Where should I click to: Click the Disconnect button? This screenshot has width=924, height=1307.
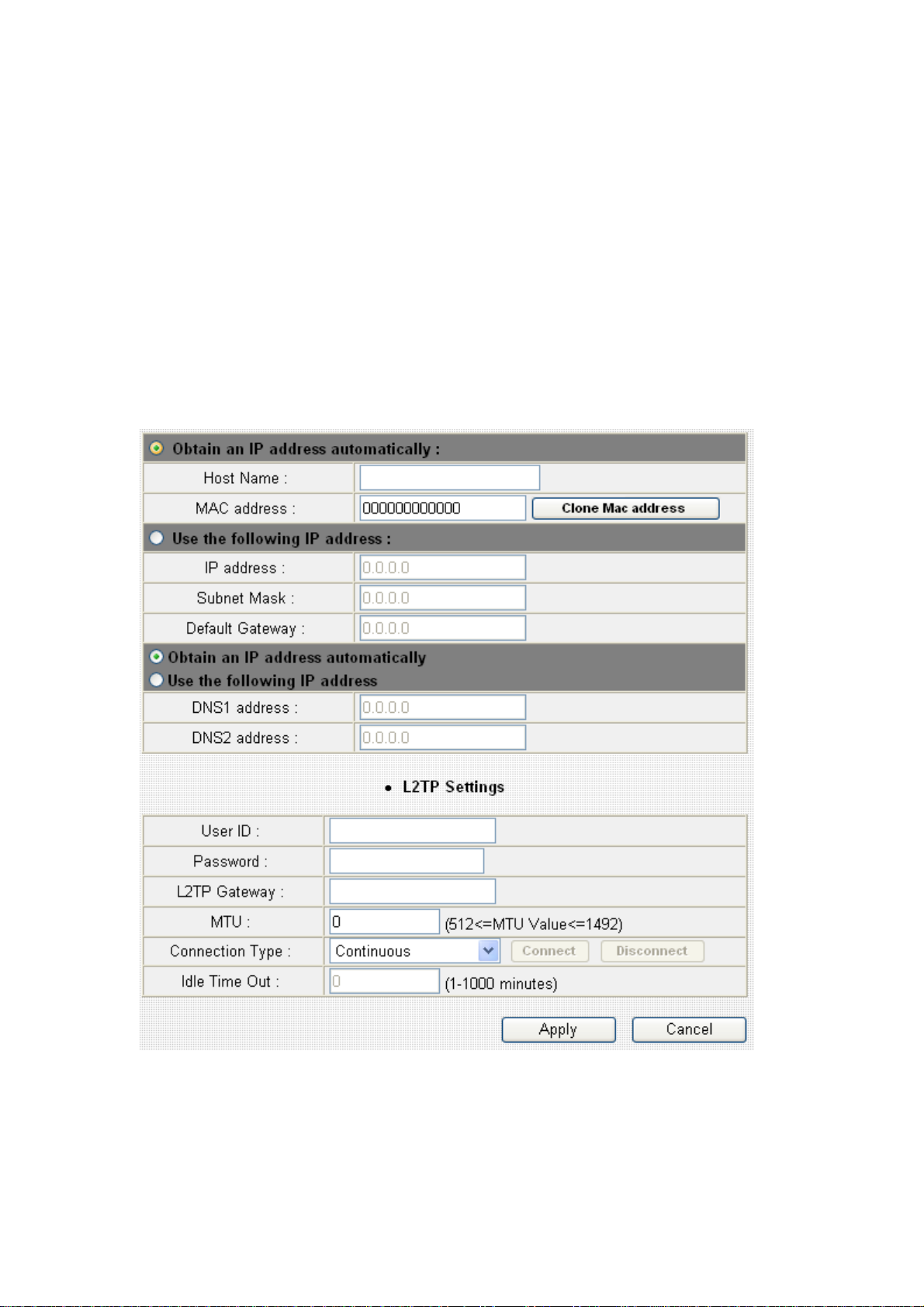(652, 951)
